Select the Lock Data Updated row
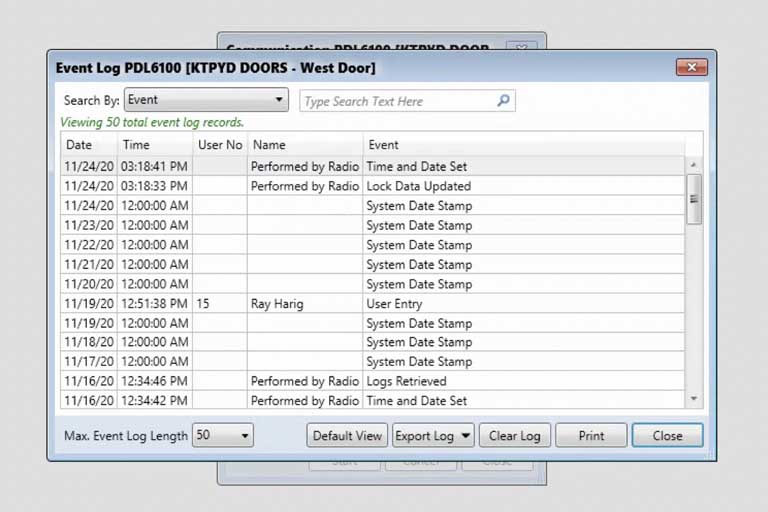Screen dimensions: 768x512 click(418, 186)
